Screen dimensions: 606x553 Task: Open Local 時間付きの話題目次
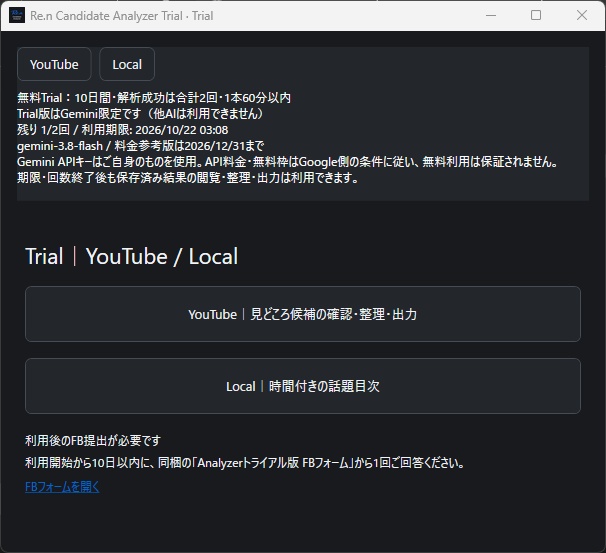pos(303,386)
